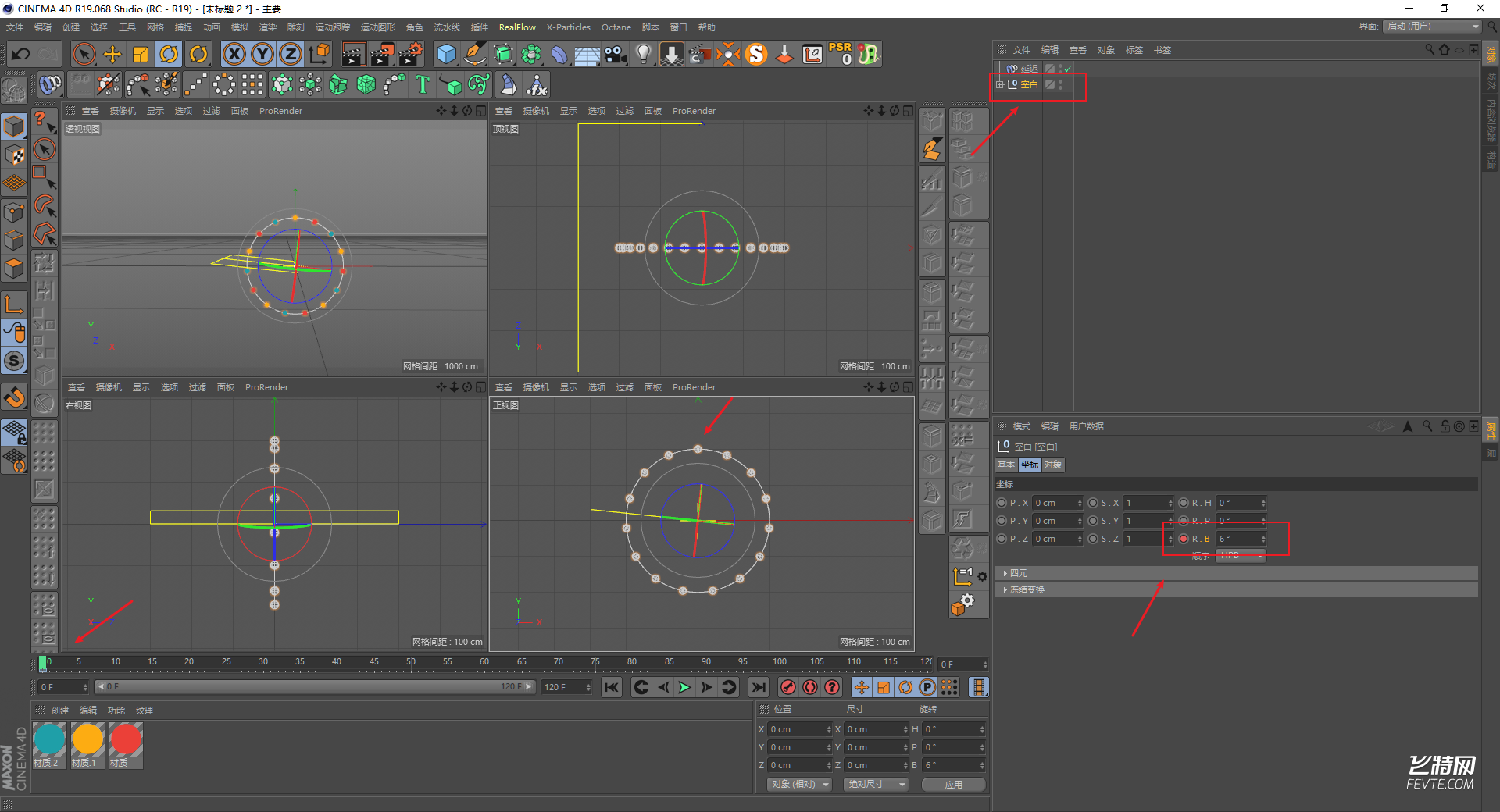Click the B rotation field in coordinates manager
Image resolution: width=1500 pixels, height=812 pixels.
pos(954,765)
